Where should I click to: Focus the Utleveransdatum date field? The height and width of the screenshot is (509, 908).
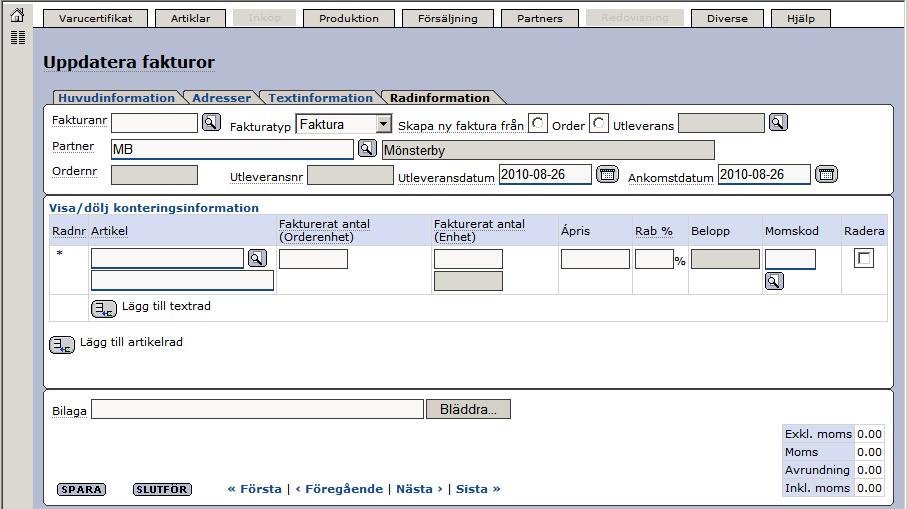pyautogui.click(x=545, y=174)
